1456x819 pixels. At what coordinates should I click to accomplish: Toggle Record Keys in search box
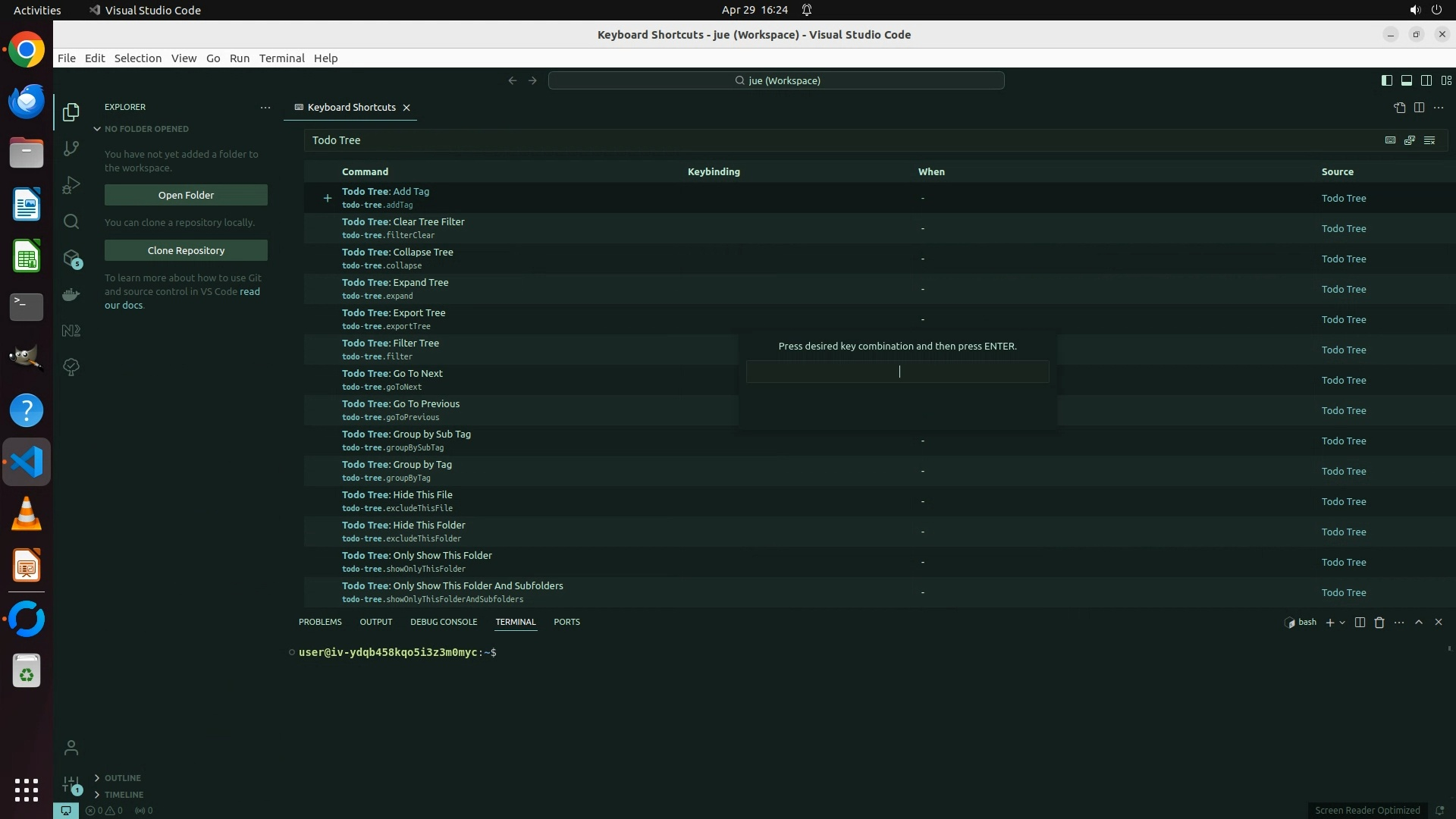(x=1390, y=140)
